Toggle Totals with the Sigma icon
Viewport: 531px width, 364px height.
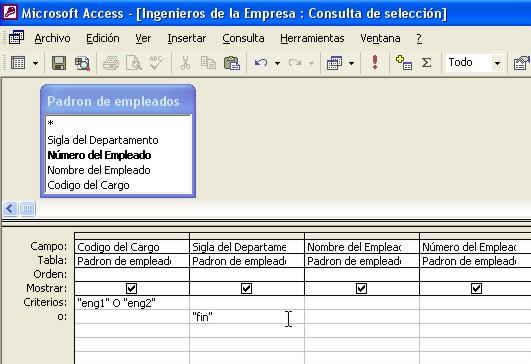point(427,63)
